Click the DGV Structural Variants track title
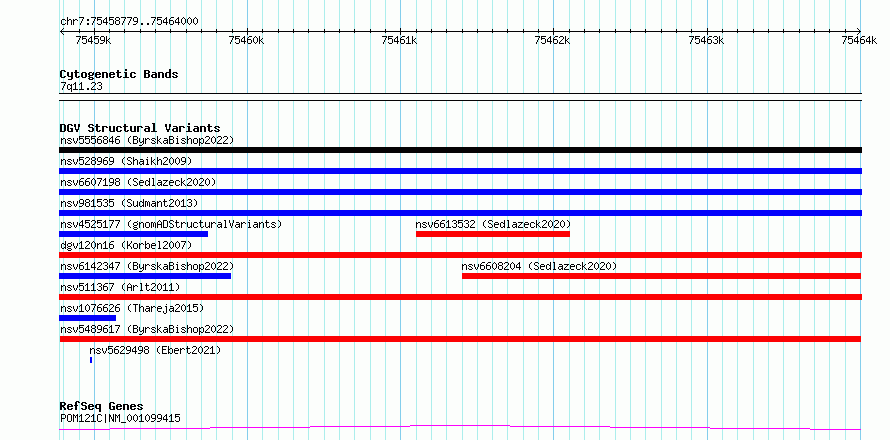 point(140,128)
